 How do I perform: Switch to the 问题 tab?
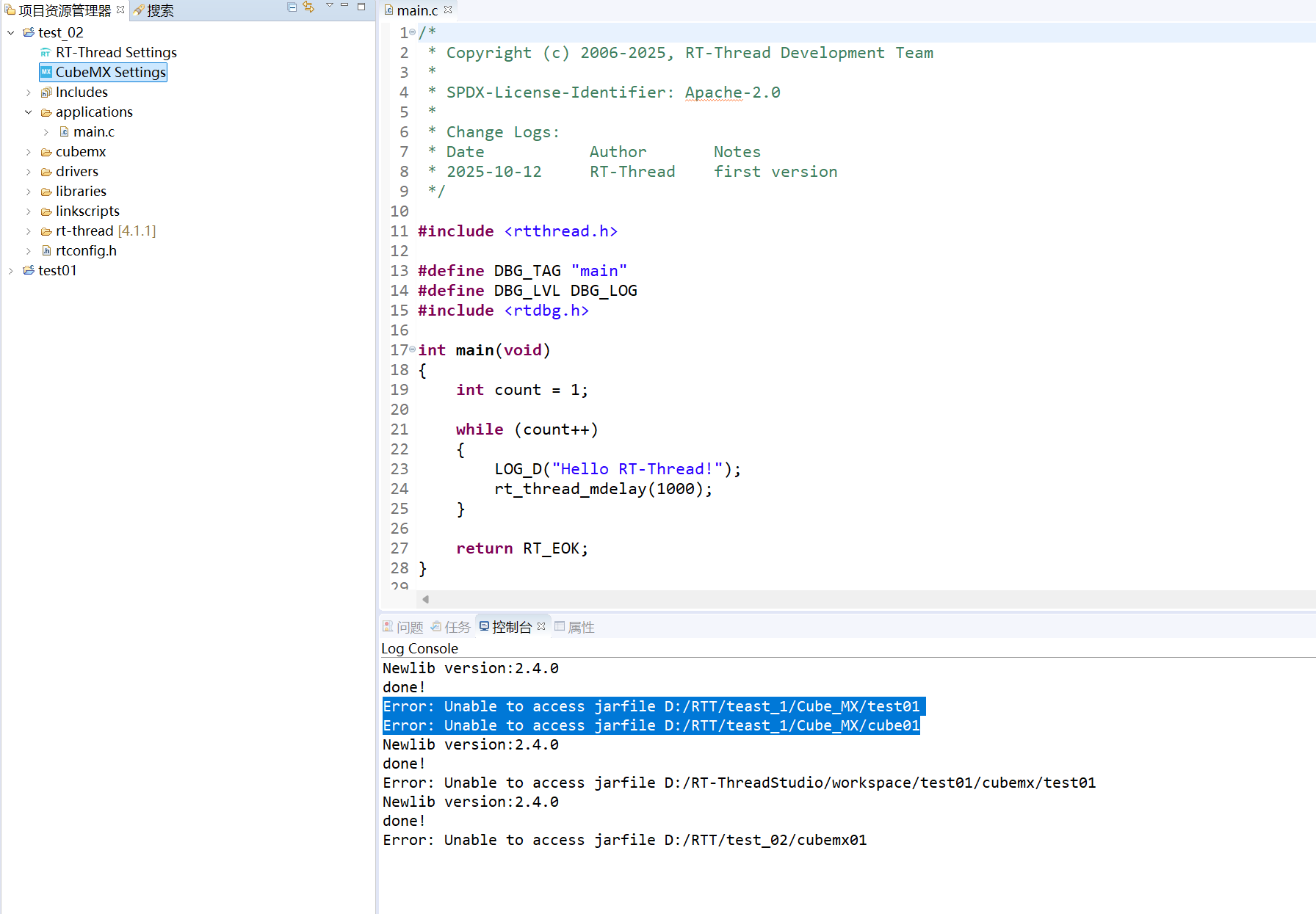tap(403, 627)
